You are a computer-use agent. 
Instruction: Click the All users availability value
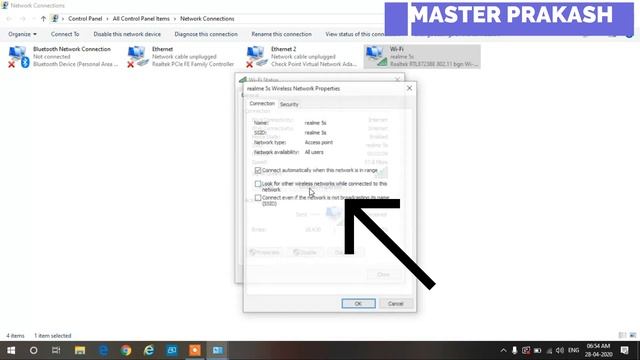[314, 152]
